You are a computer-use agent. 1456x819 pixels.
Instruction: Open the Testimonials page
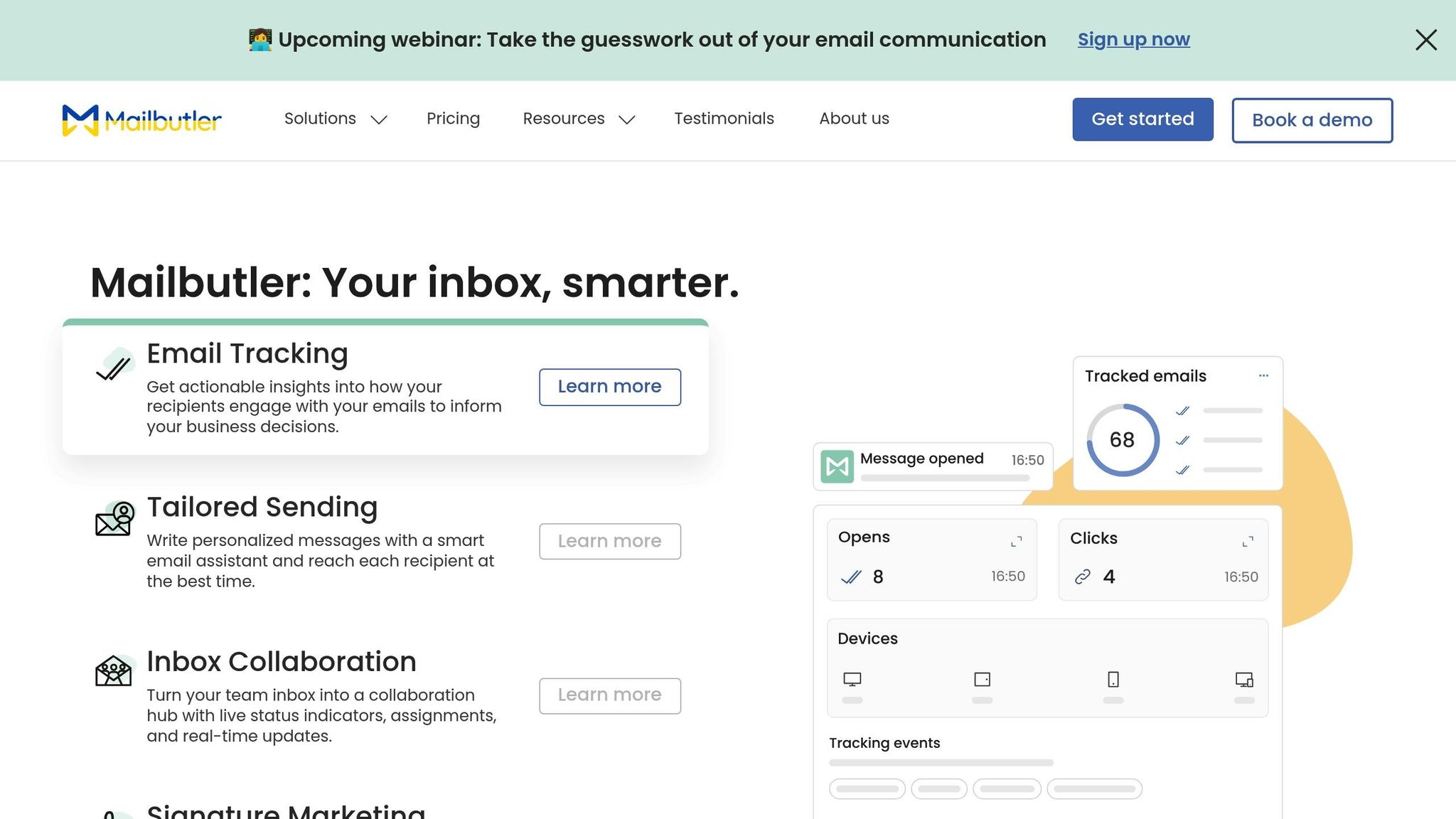point(724,119)
